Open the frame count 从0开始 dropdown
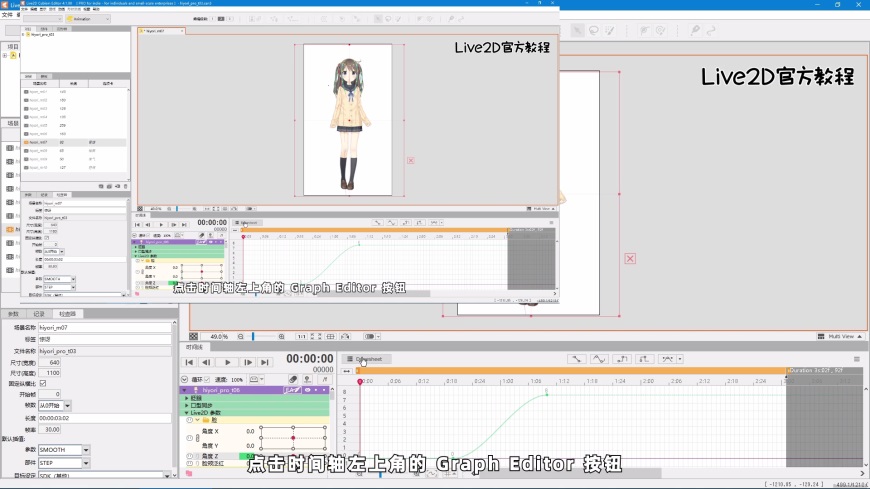Viewport: 870px width, 489px height. tap(67, 406)
